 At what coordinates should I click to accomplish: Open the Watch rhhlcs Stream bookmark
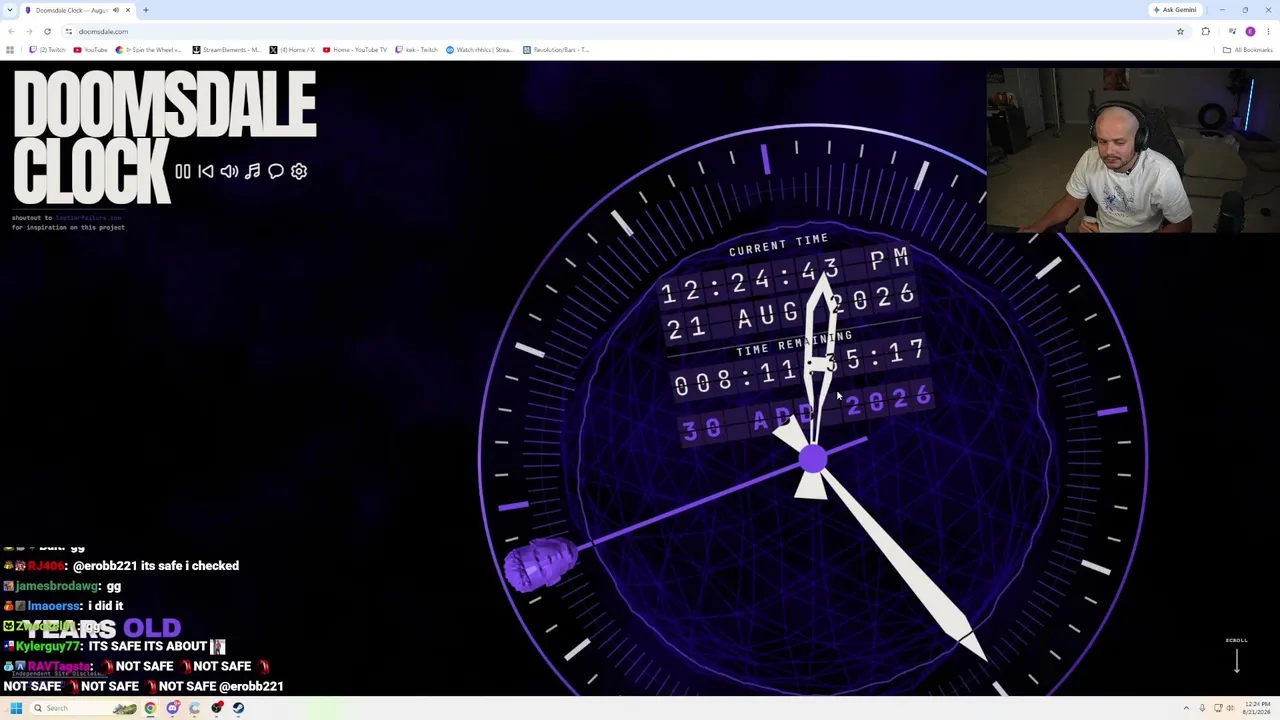tap(480, 50)
